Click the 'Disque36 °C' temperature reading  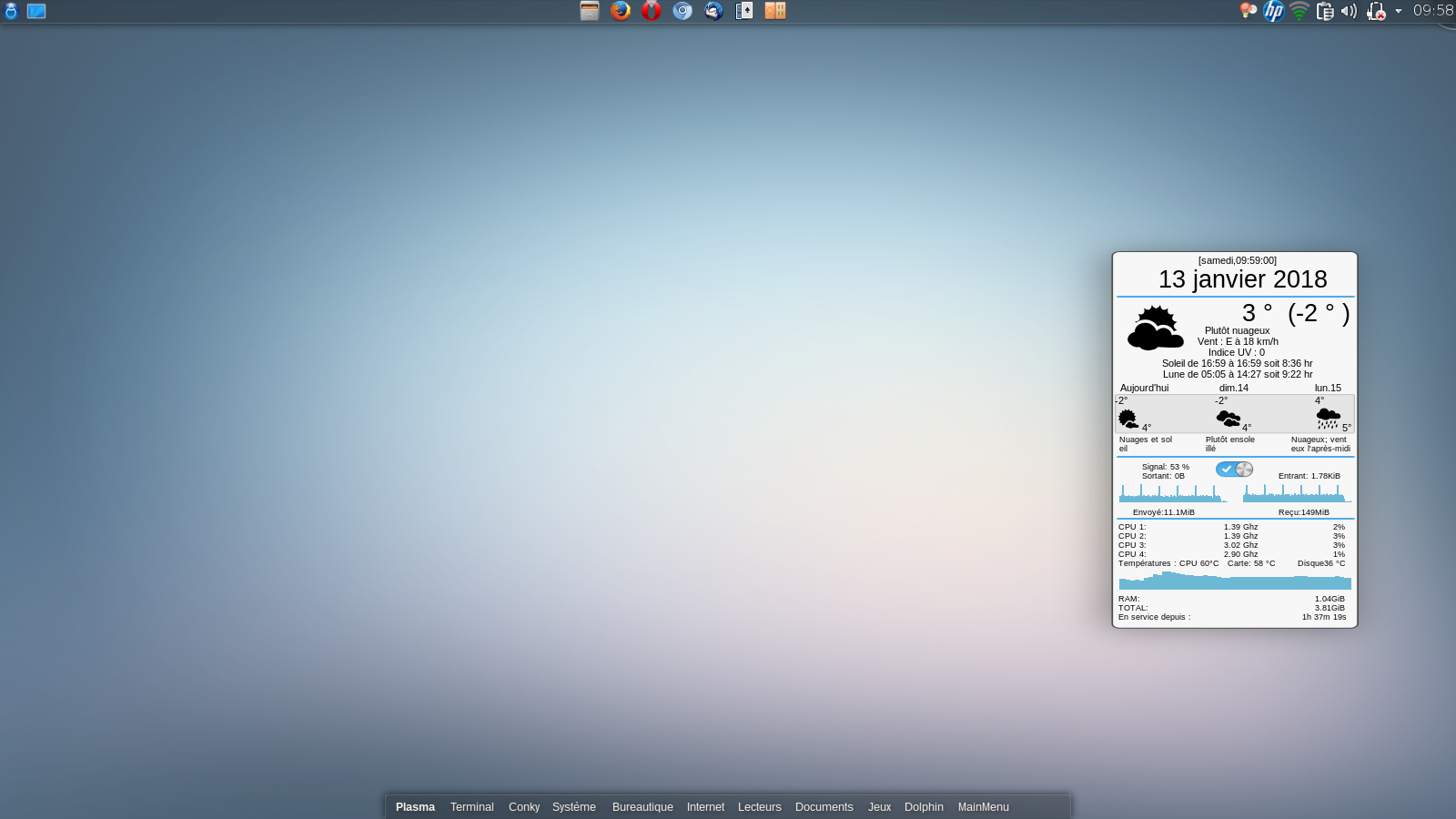1321,563
